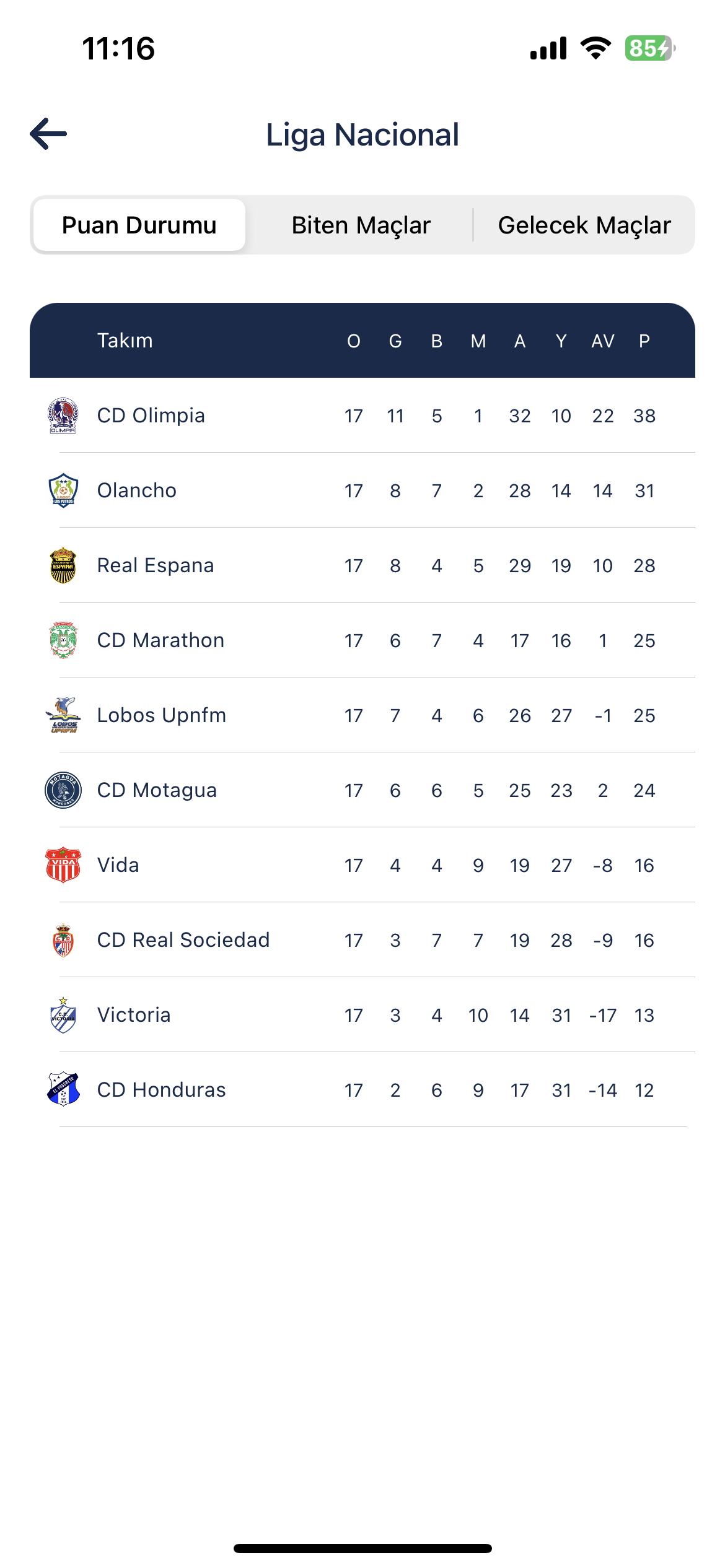Tap the back arrow icon
Image resolution: width=725 pixels, height=1568 pixels.
(x=48, y=134)
